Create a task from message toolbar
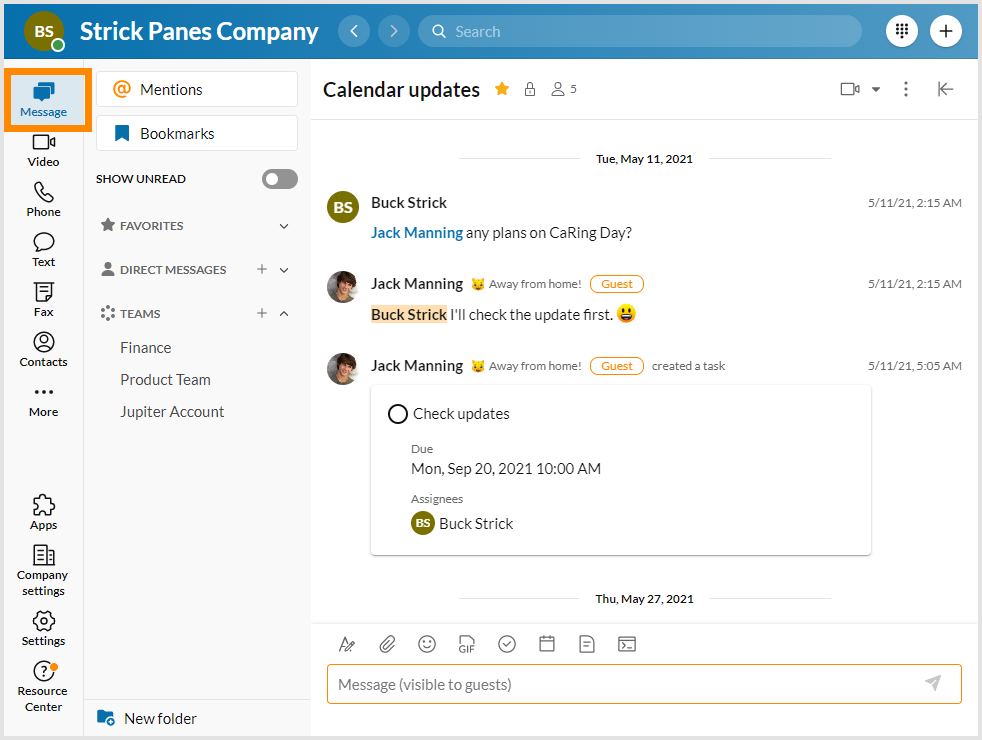Screen dimensions: 982x740 pos(507,644)
